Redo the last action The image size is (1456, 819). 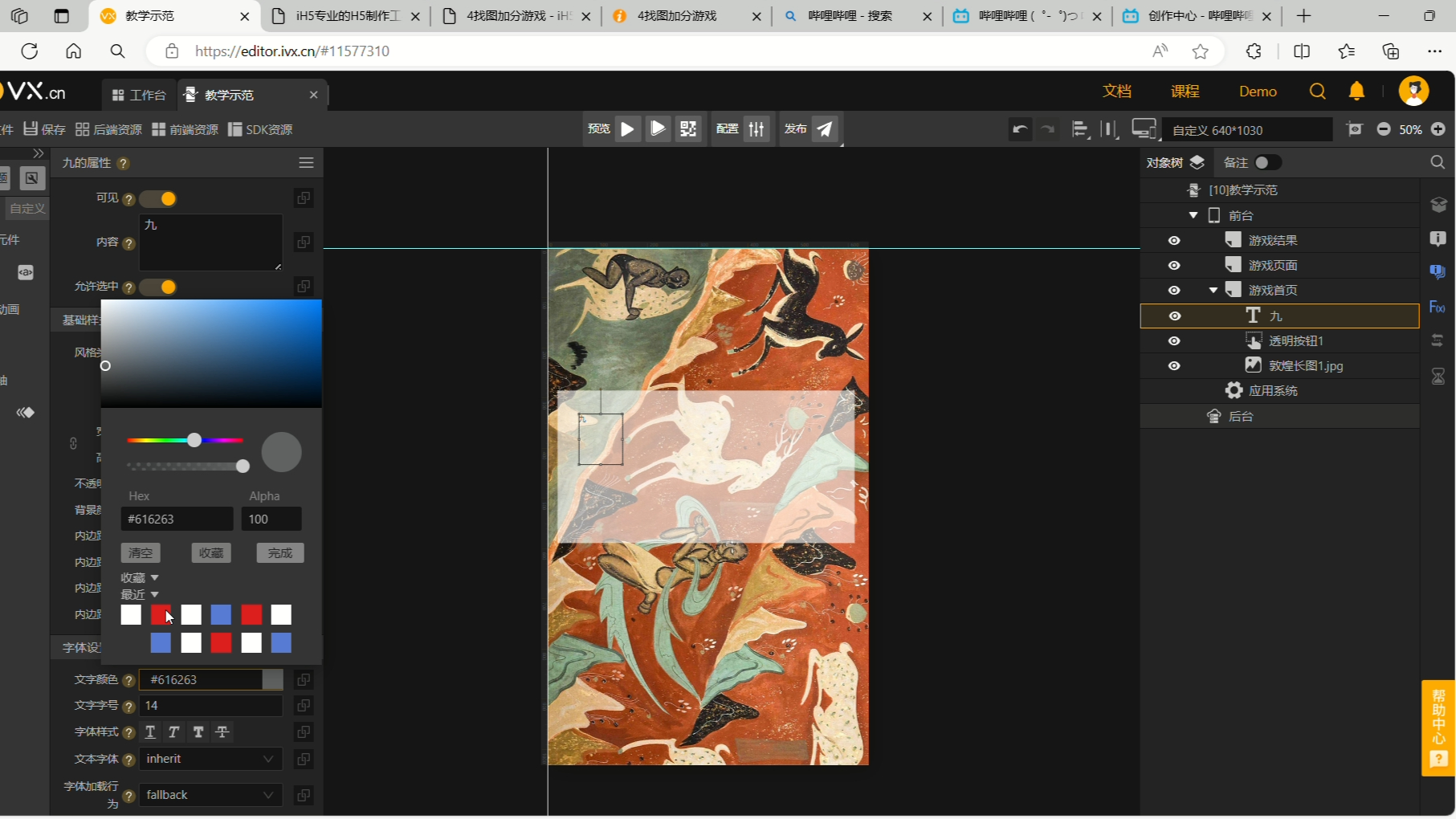(1047, 129)
